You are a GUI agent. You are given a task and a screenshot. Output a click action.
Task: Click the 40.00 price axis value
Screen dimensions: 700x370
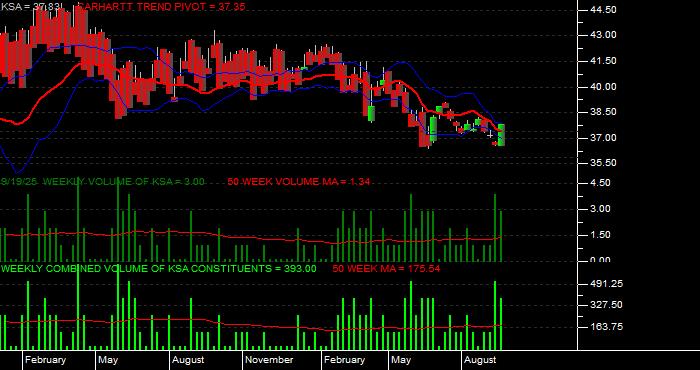tap(603, 87)
